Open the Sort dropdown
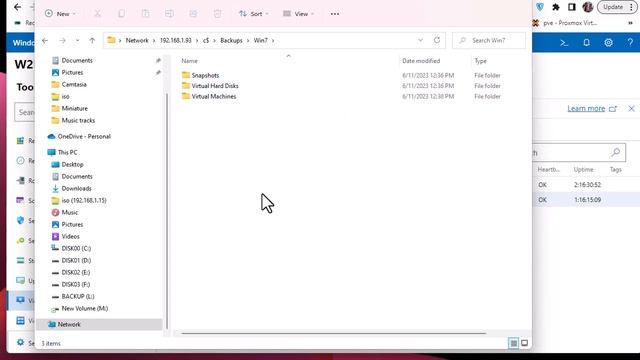The width and height of the screenshot is (640, 360). pos(253,14)
